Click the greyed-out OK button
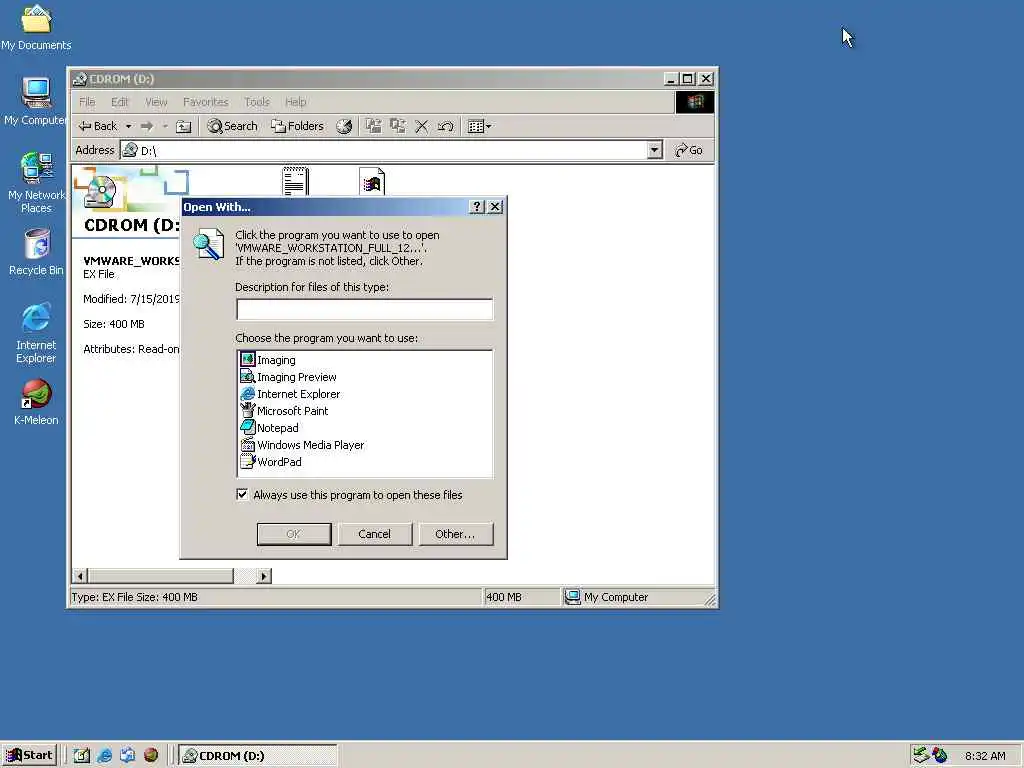Image resolution: width=1024 pixels, height=768 pixels. pos(294,534)
